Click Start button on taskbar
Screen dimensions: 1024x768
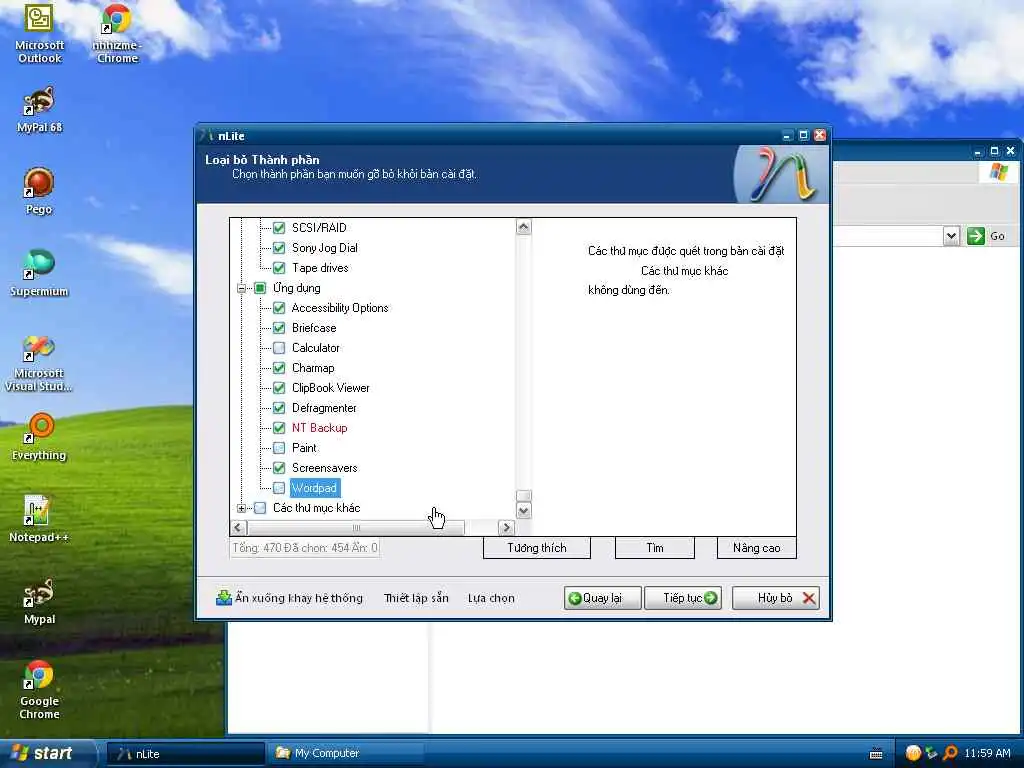[47, 754]
